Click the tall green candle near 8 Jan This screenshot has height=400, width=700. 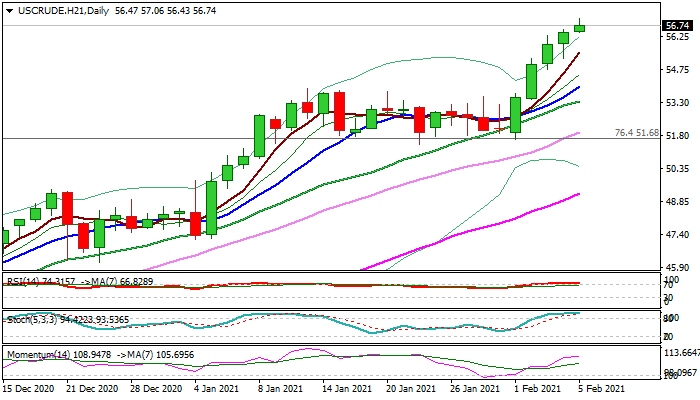tap(259, 136)
